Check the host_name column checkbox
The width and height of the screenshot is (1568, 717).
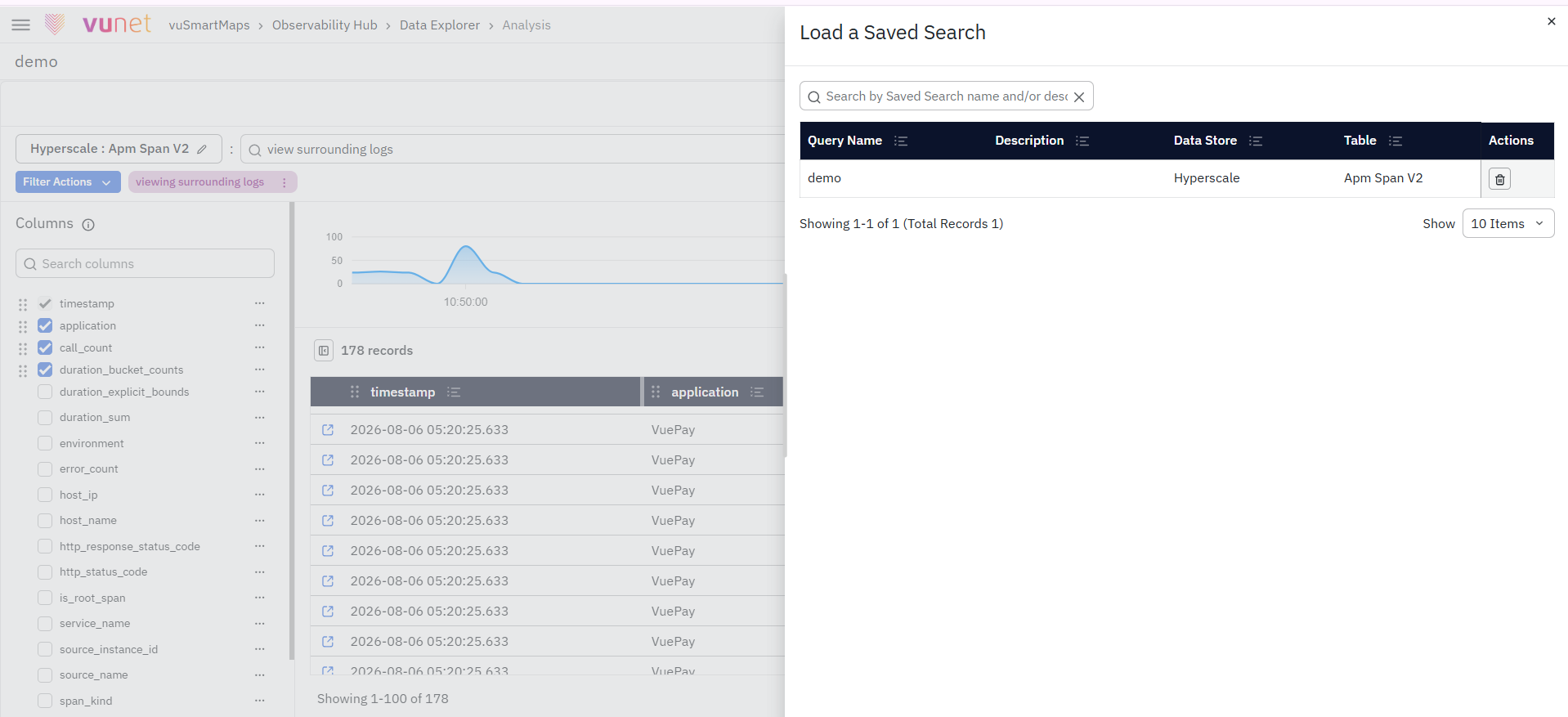[45, 521]
